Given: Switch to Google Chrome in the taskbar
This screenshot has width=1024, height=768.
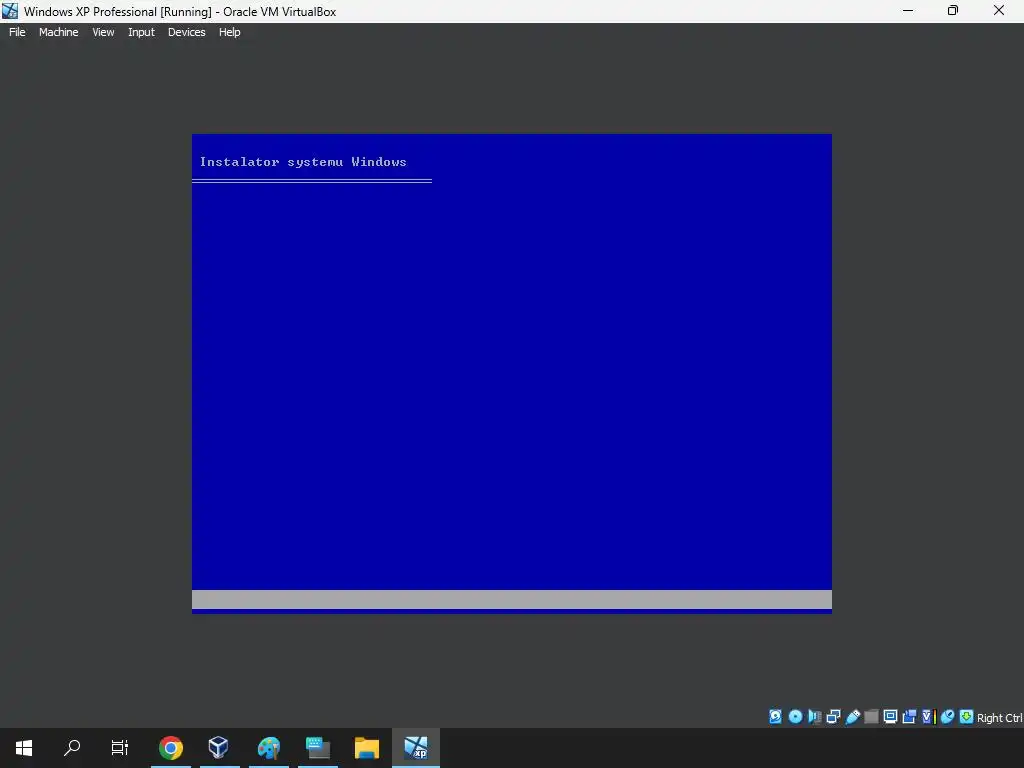Looking at the screenshot, I should click(x=171, y=748).
